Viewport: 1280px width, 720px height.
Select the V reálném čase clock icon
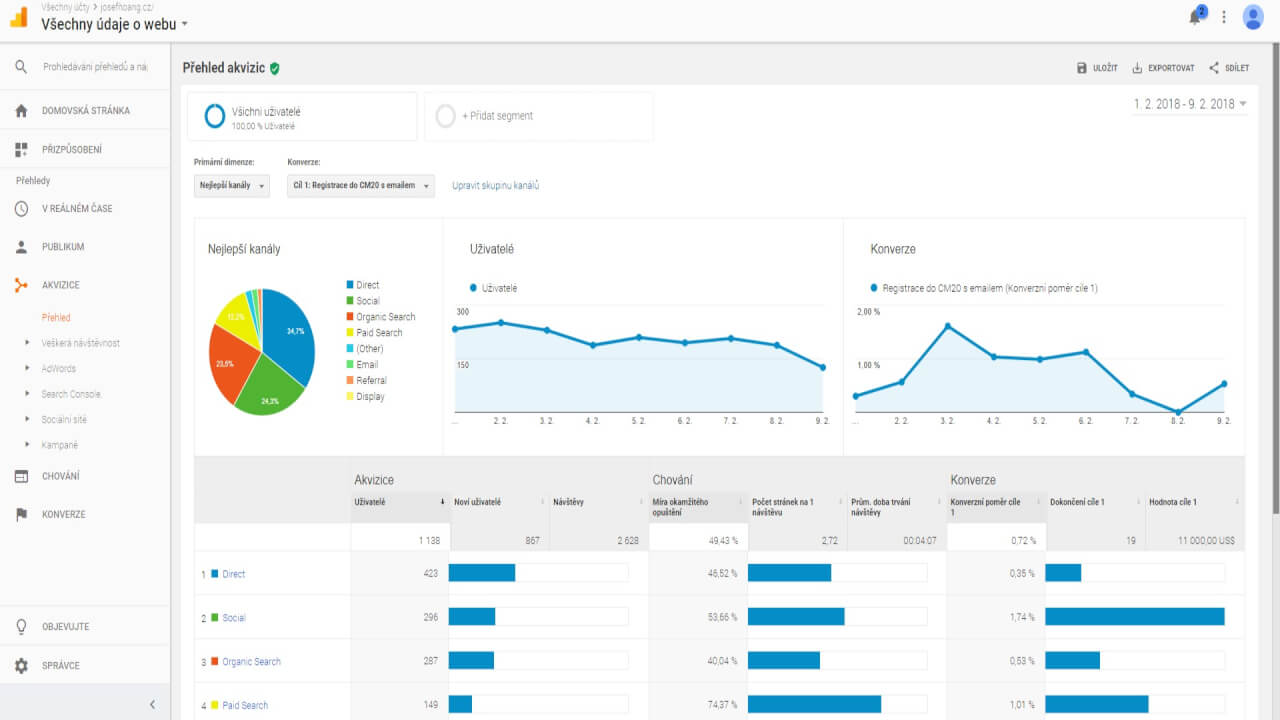[21, 209]
